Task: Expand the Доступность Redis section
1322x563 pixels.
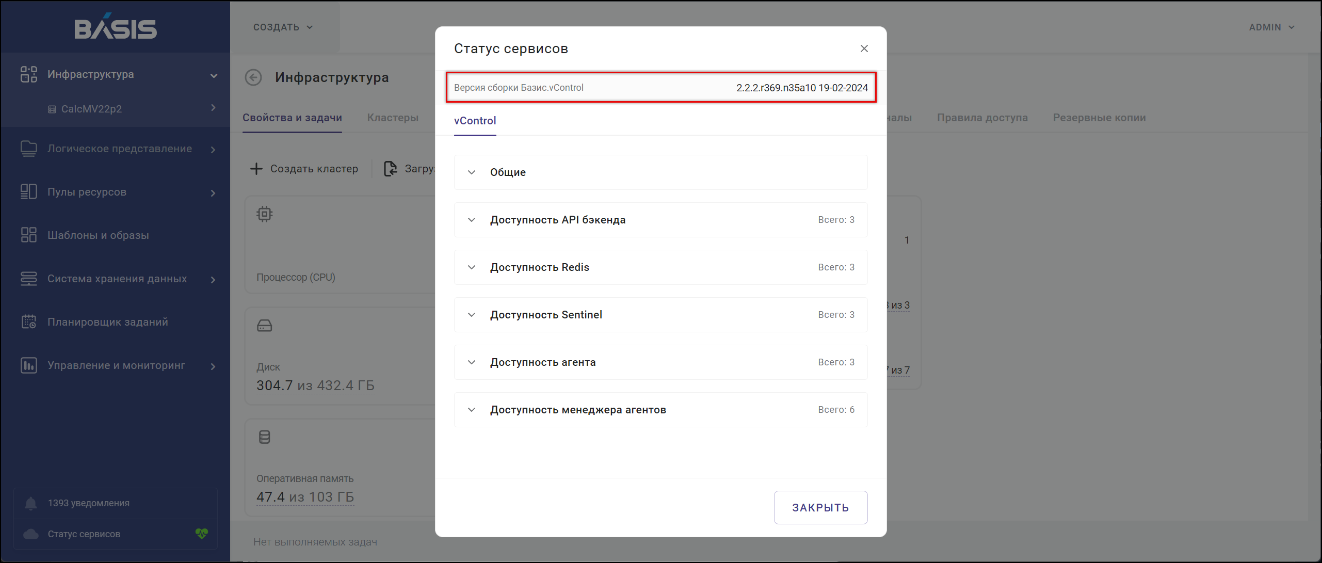Action: point(472,267)
